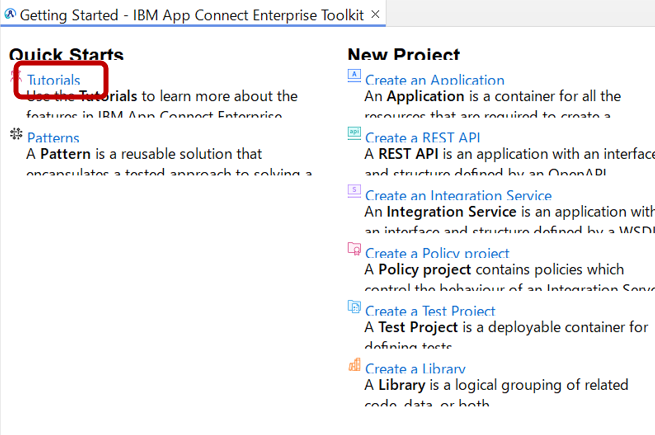Click the Create an Application link

(x=434, y=80)
